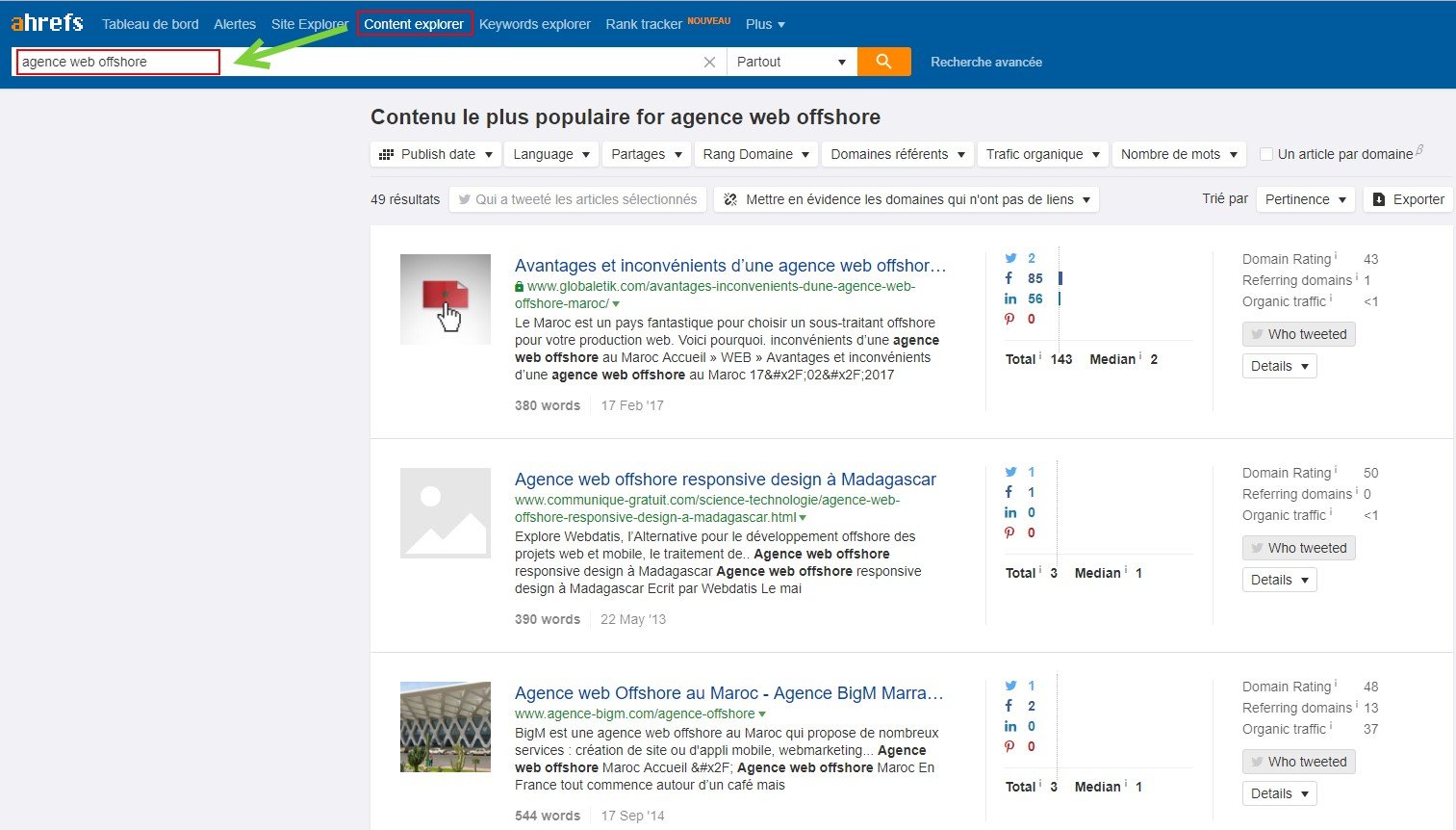The height and width of the screenshot is (830, 1456).
Task: Clear the search field with the X icon
Action: click(x=709, y=62)
